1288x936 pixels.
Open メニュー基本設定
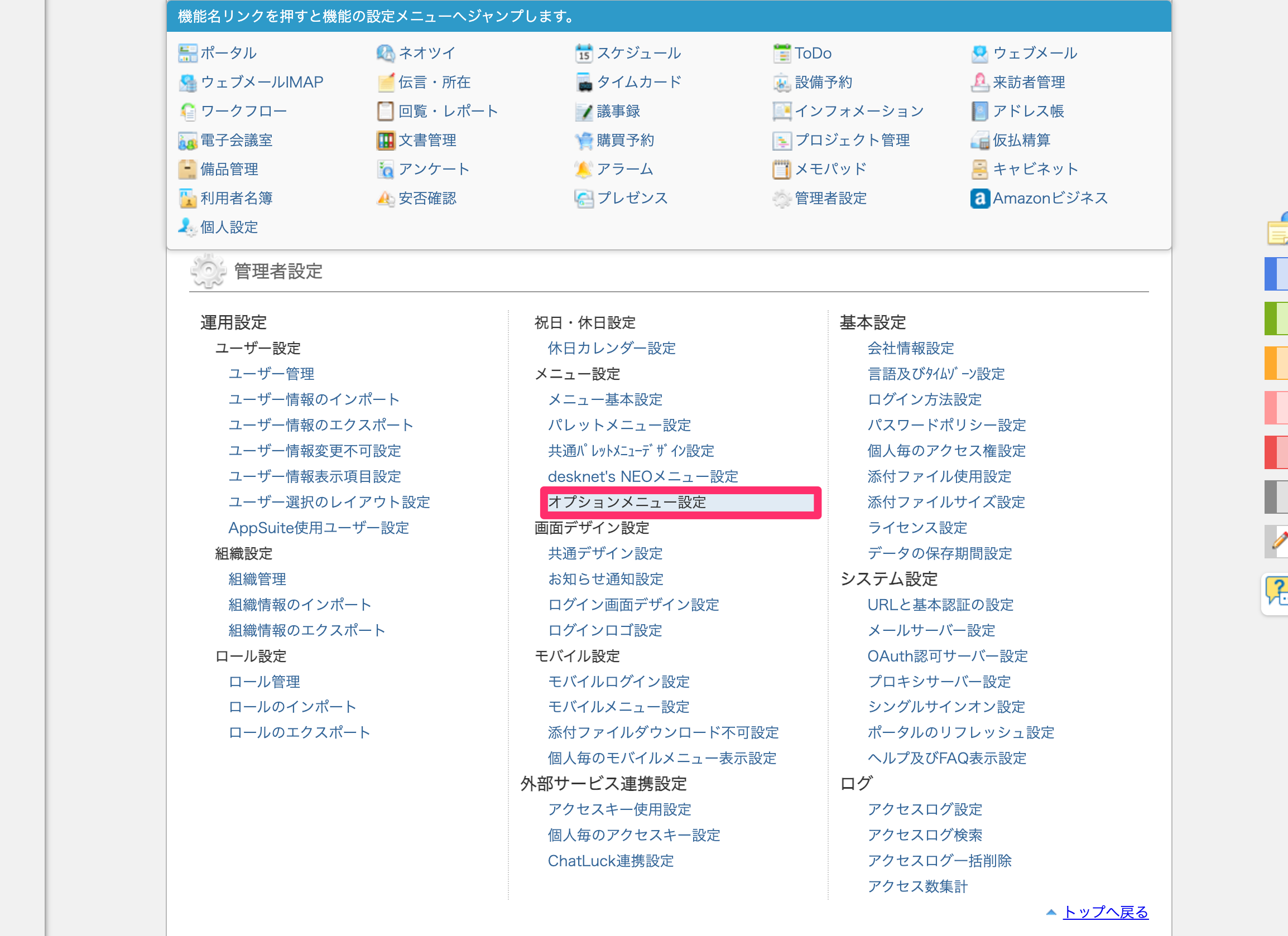click(605, 399)
